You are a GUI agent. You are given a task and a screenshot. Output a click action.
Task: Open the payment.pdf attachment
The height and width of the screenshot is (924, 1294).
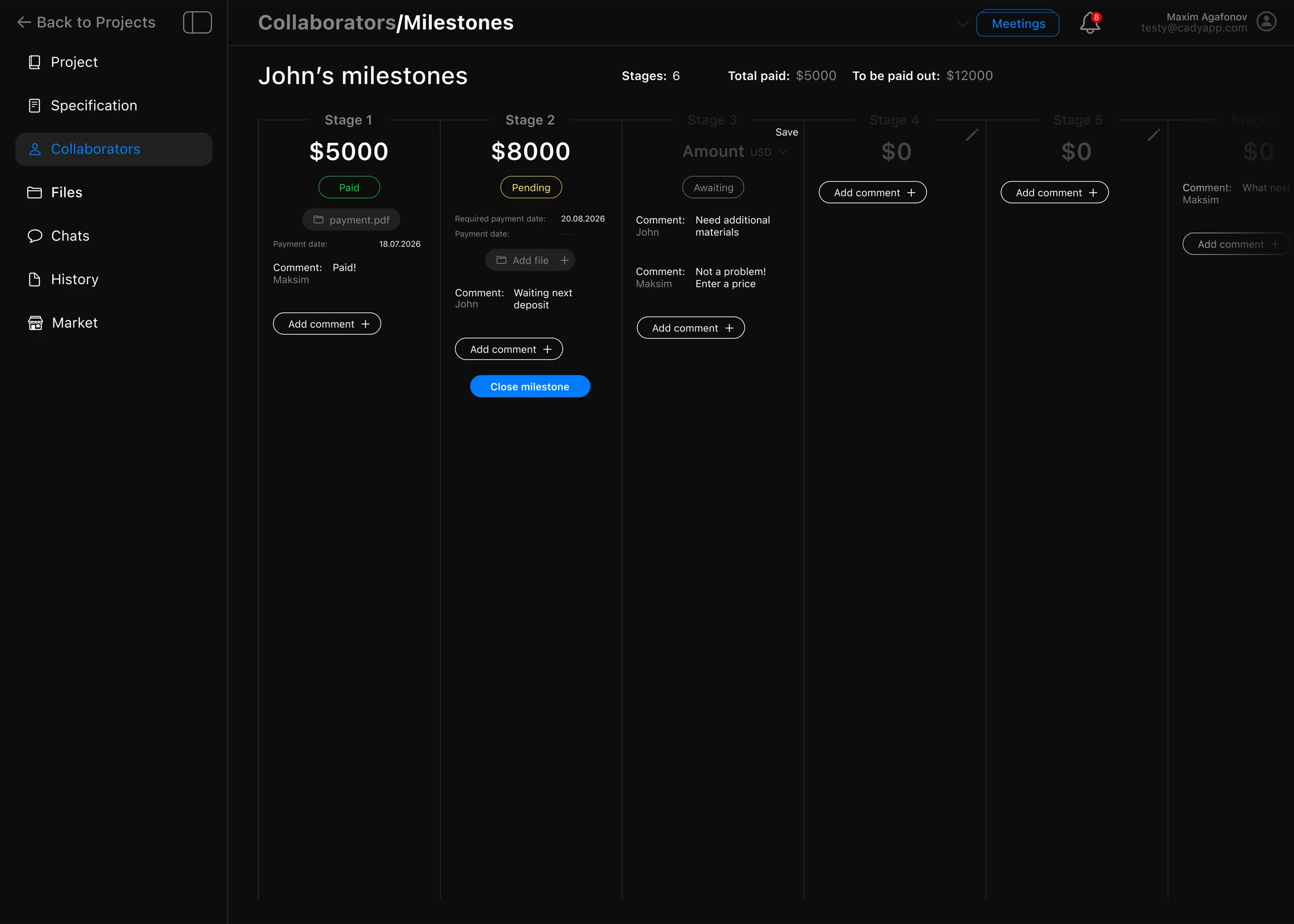(351, 219)
